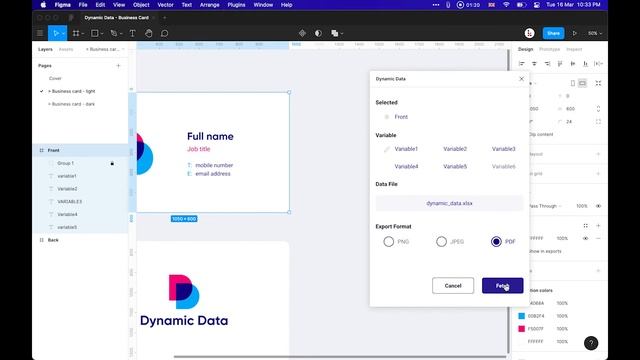Toggle fill visibility eye beside FFFFFF
This screenshot has height=360, width=640.
[x=585, y=238]
